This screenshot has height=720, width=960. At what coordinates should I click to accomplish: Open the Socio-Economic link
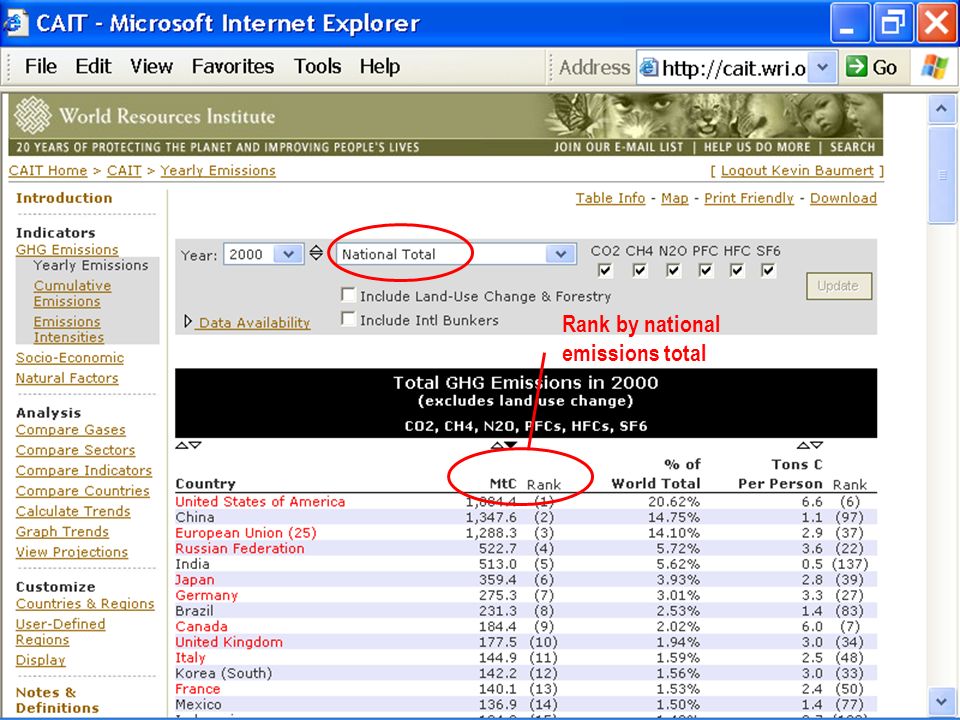pos(70,358)
